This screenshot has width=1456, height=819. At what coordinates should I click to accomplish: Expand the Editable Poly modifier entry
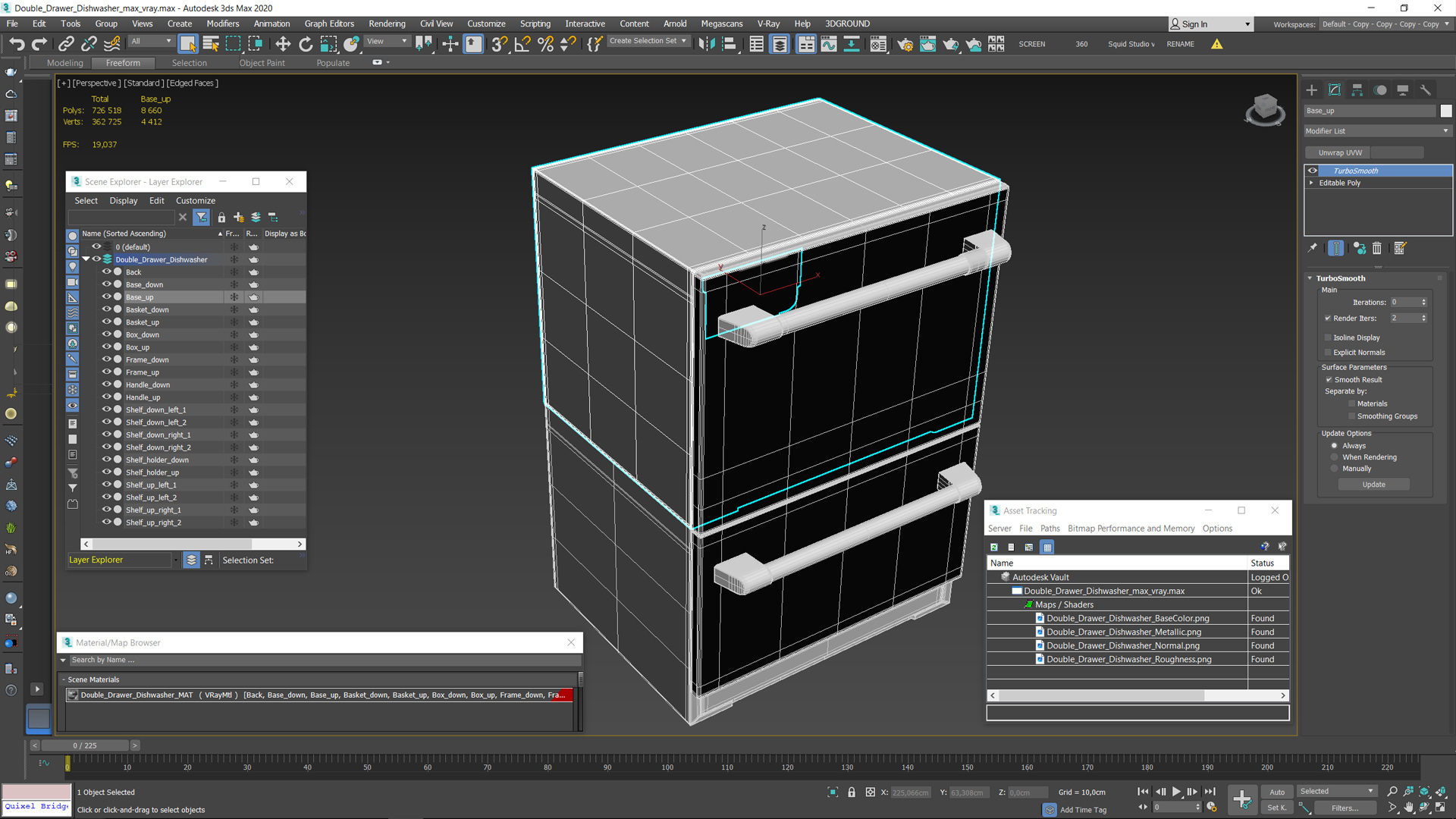pos(1311,183)
